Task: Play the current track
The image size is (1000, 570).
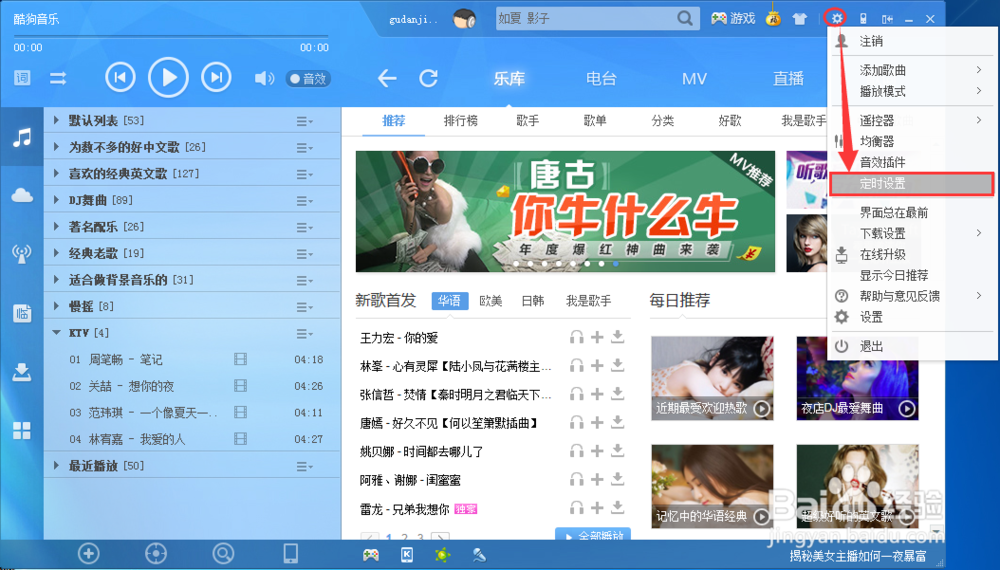Action: pyautogui.click(x=168, y=78)
